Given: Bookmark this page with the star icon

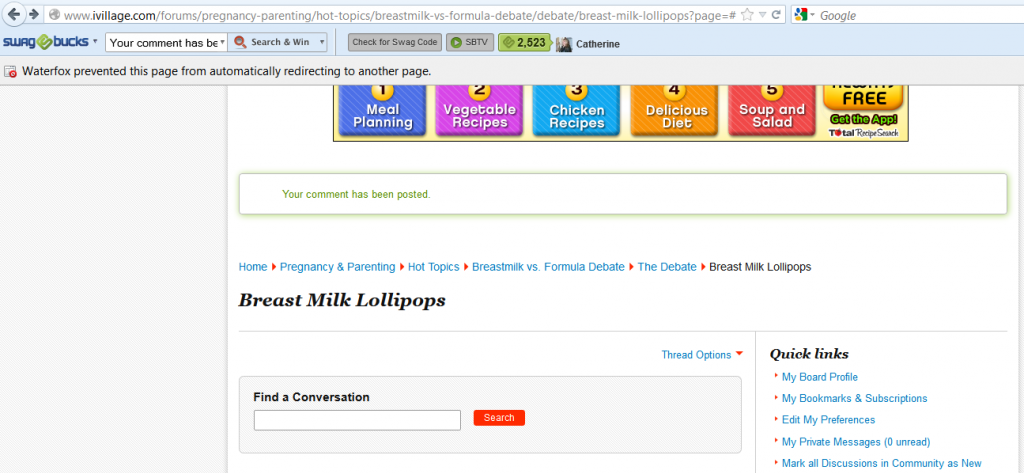Looking at the screenshot, I should [x=747, y=14].
